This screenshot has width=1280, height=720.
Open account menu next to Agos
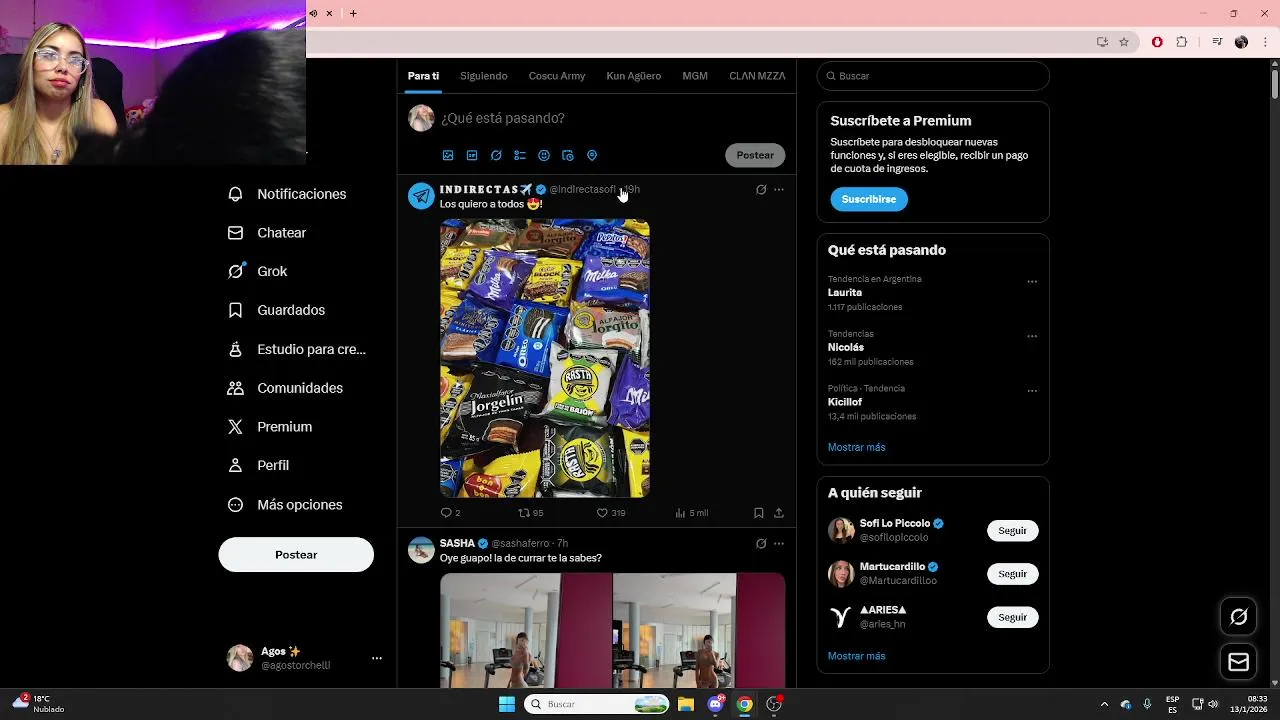[x=377, y=658]
